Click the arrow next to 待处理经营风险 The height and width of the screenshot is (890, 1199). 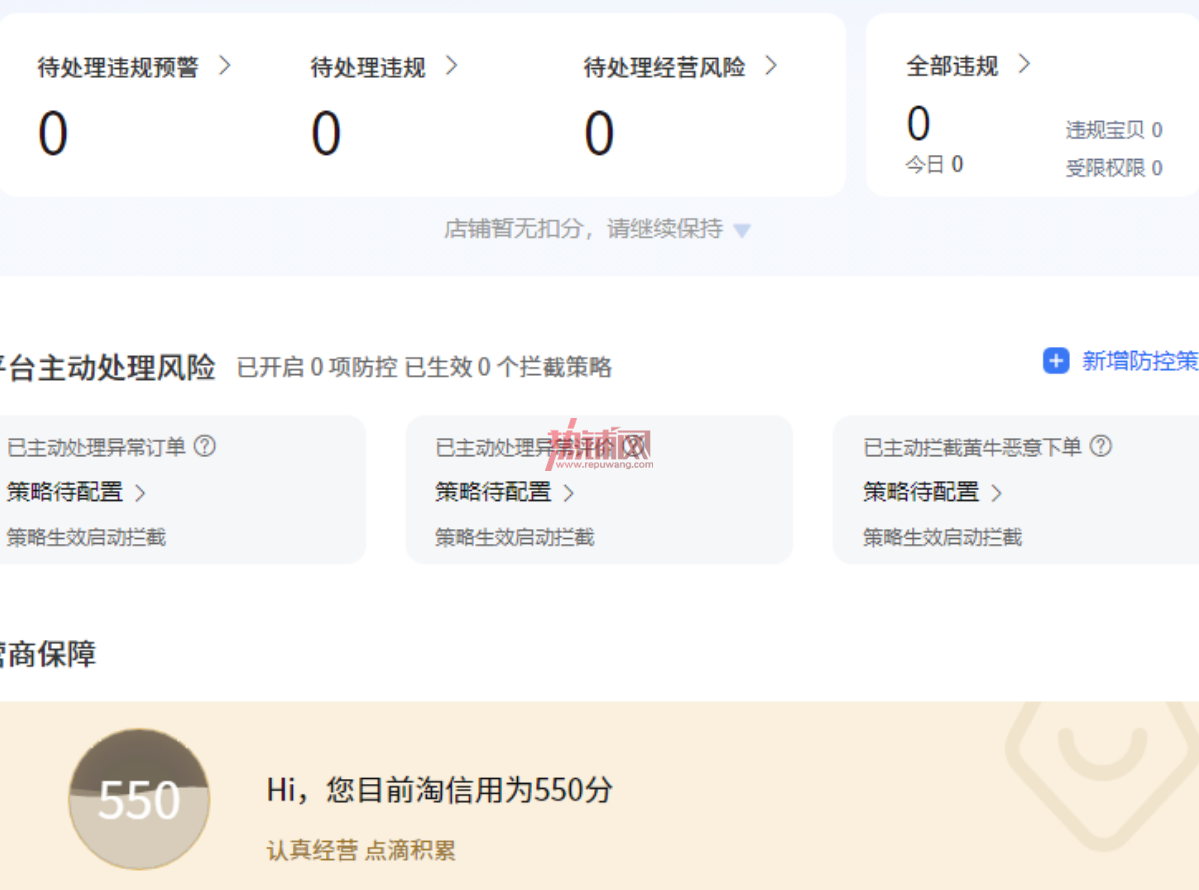point(771,66)
